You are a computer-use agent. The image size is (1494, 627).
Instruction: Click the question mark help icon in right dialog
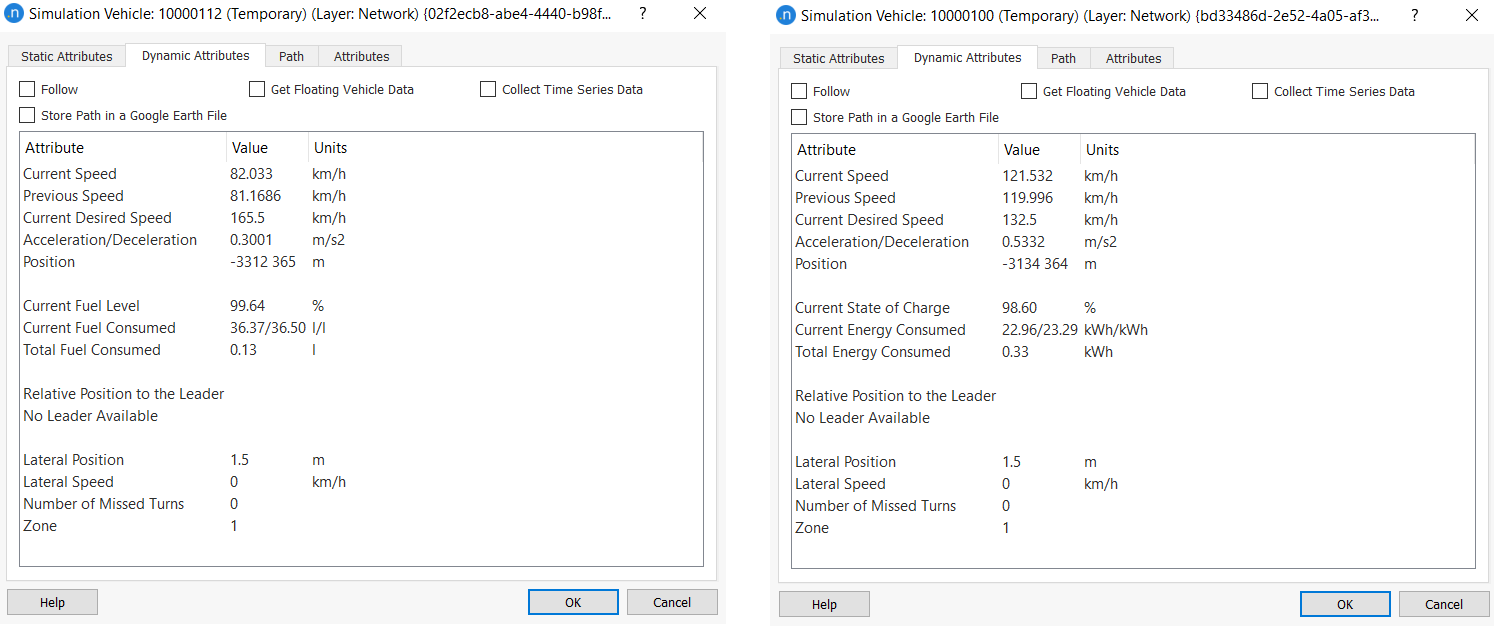coord(1414,16)
